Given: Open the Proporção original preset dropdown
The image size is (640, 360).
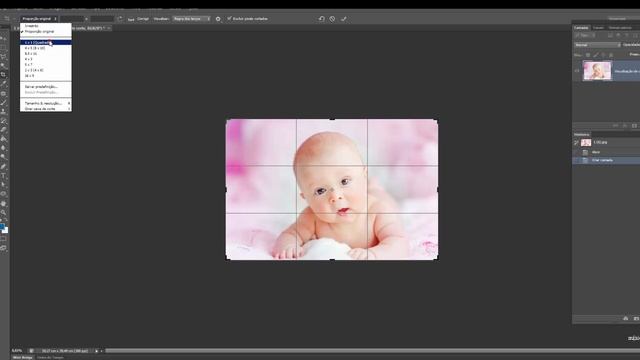Looking at the screenshot, I should pyautogui.click(x=39, y=19).
